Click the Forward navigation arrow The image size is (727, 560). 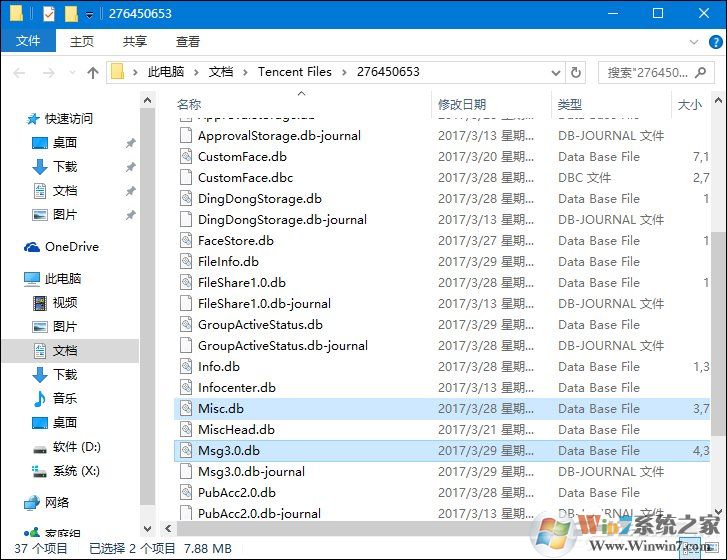48,73
